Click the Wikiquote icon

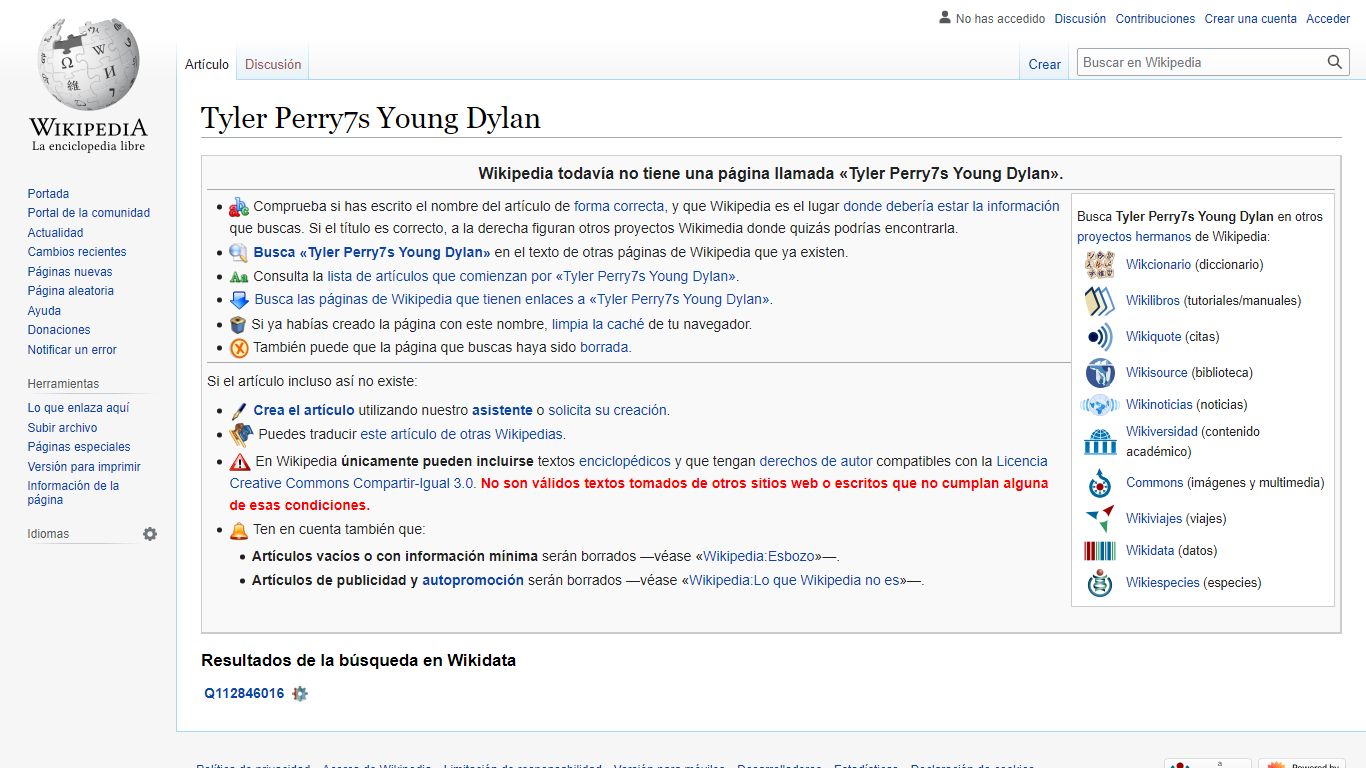[x=1100, y=337]
